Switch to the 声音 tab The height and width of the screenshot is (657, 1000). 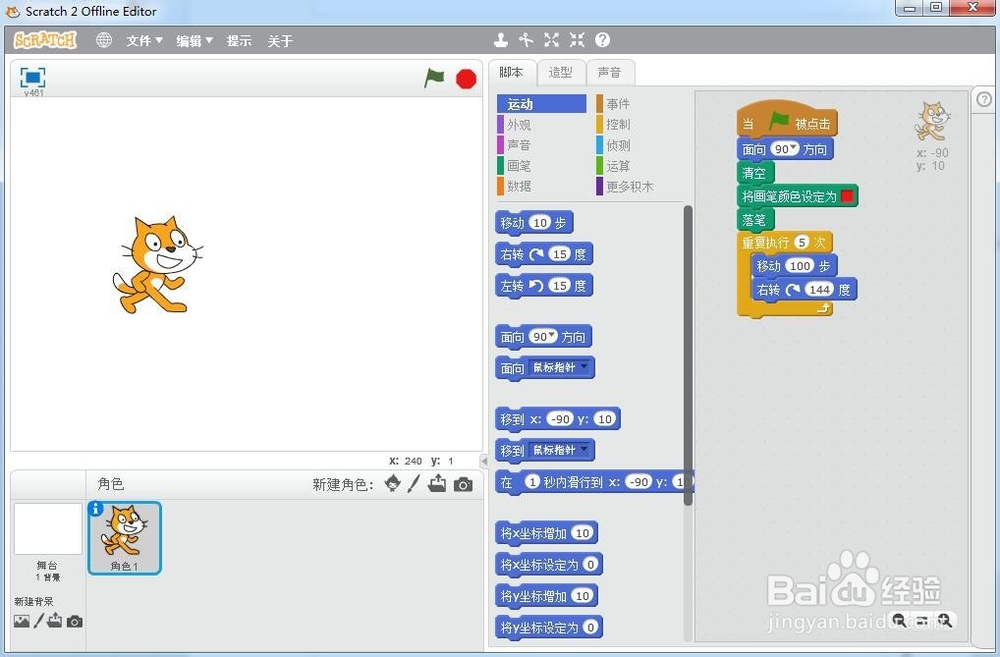point(610,72)
